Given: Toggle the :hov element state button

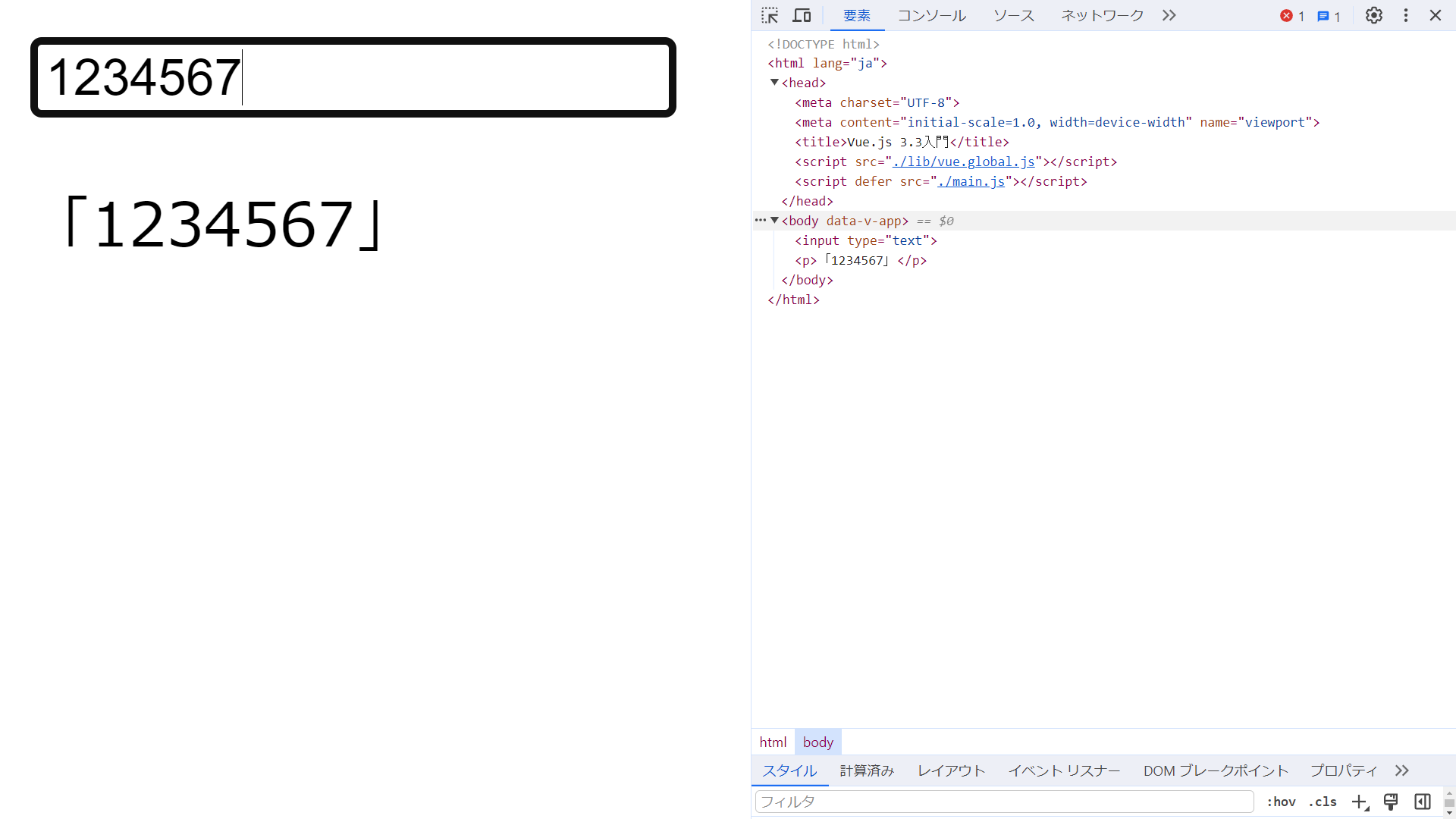Looking at the screenshot, I should click(x=1281, y=802).
